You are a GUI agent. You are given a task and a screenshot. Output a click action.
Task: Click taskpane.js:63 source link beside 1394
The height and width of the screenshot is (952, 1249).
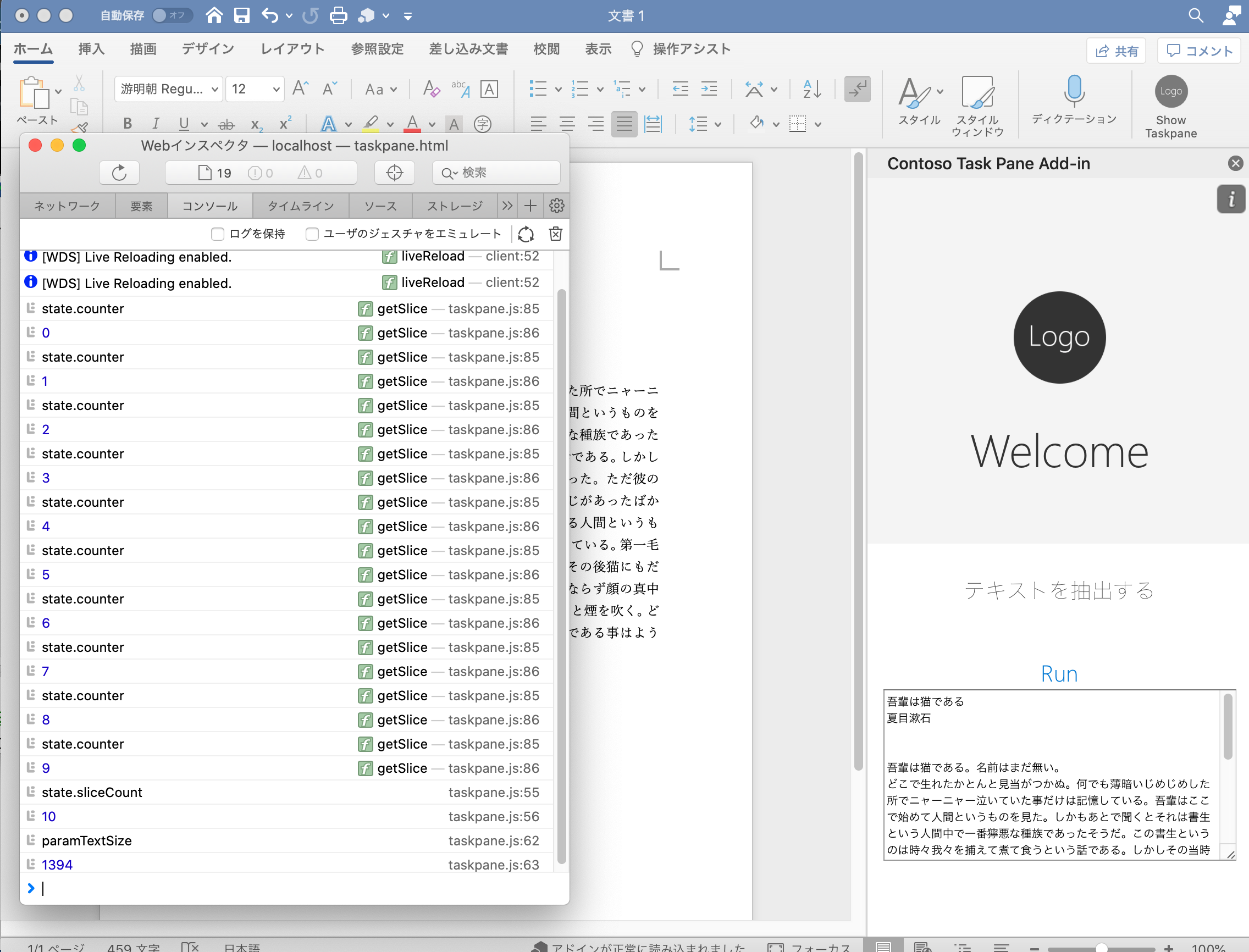pos(493,865)
